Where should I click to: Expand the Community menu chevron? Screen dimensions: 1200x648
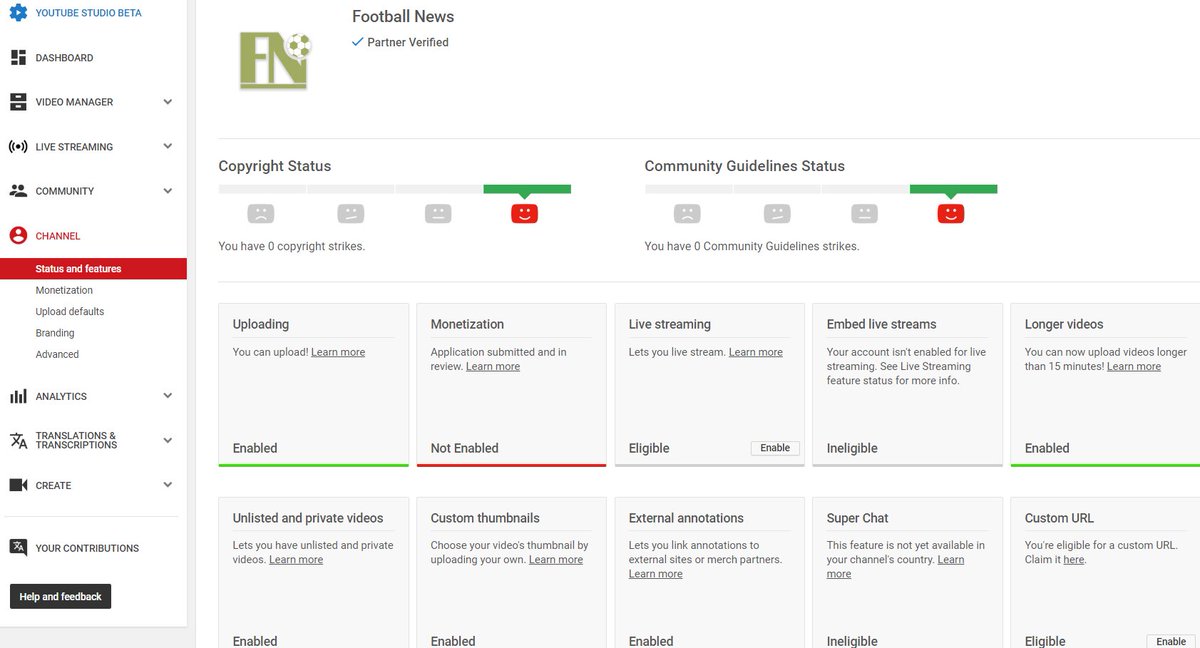168,191
